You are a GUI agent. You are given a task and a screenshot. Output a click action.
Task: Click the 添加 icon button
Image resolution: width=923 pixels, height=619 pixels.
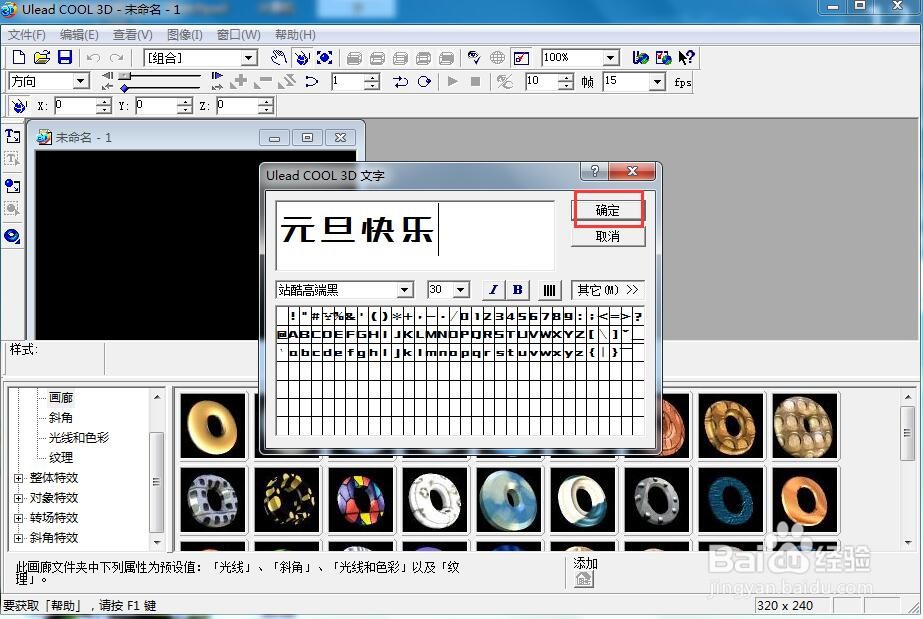(x=584, y=579)
